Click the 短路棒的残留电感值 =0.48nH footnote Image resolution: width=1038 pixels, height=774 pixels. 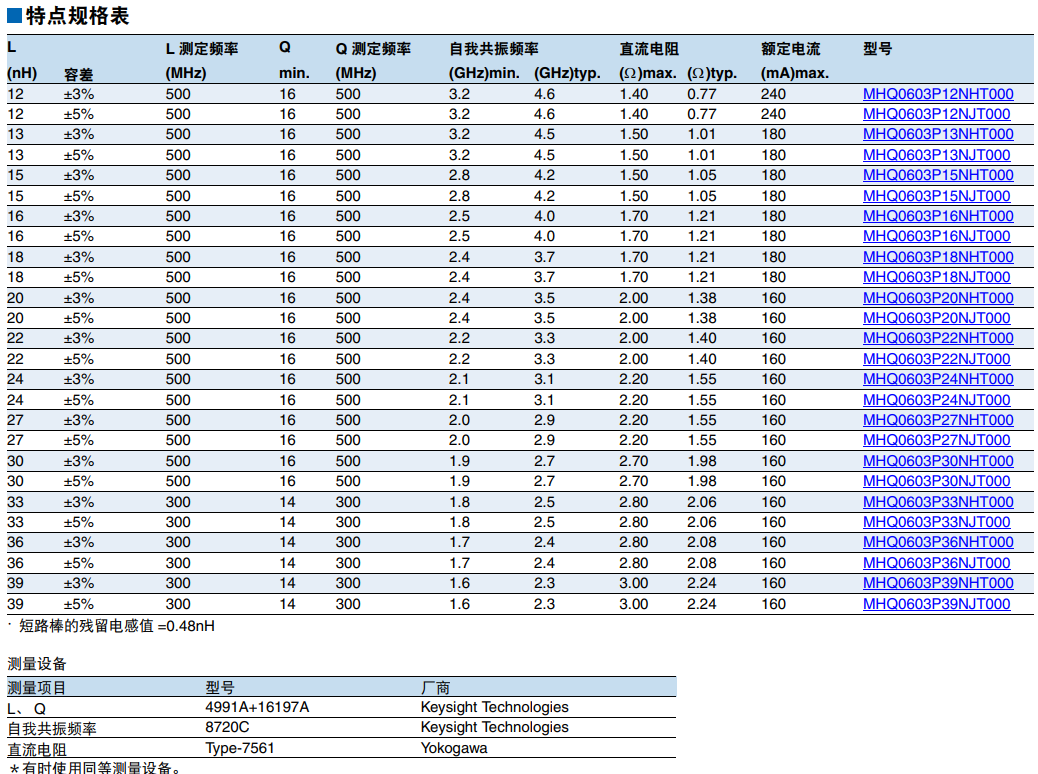coord(117,626)
